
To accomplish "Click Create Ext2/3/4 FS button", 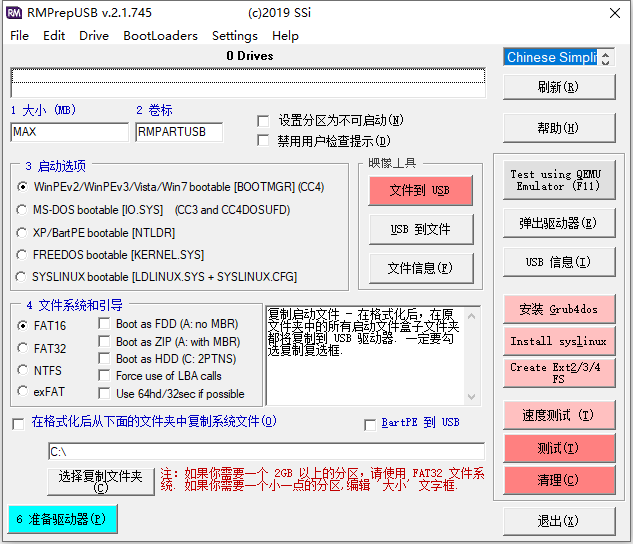I will coord(559,373).
